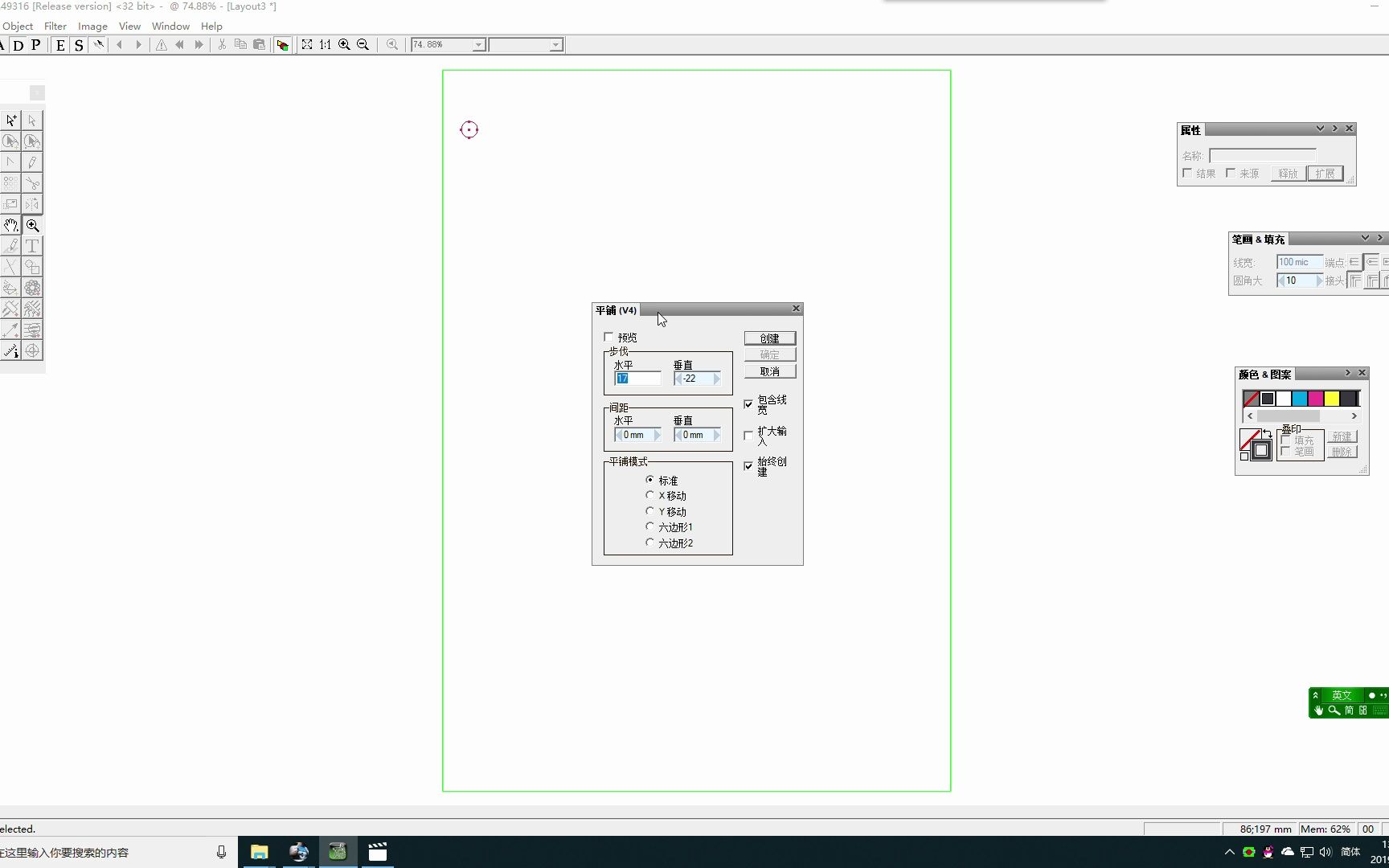Screen dimensions: 1389x868
Task: Open the Object menu
Action: 18,27
